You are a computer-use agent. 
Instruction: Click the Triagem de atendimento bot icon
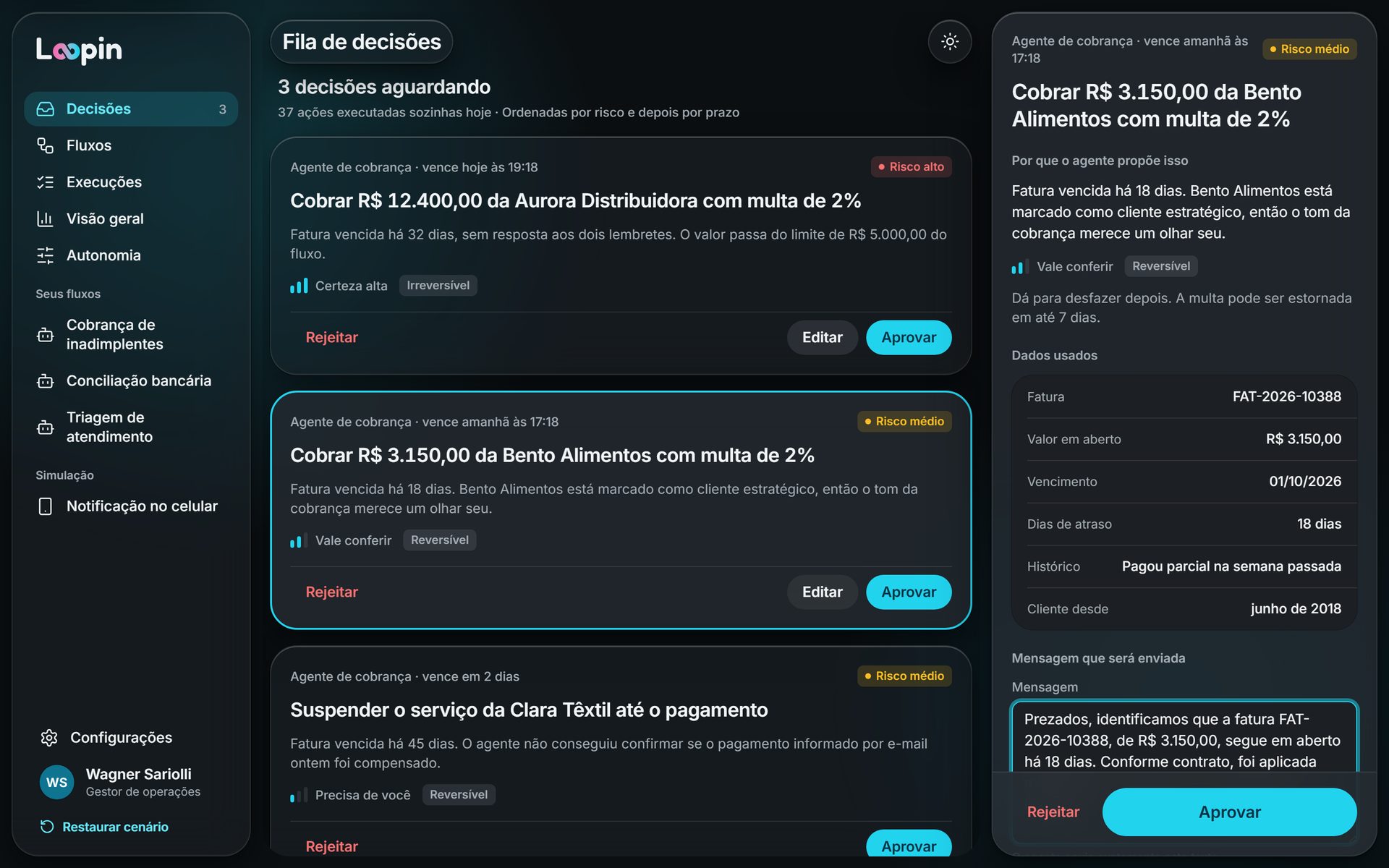(46, 427)
